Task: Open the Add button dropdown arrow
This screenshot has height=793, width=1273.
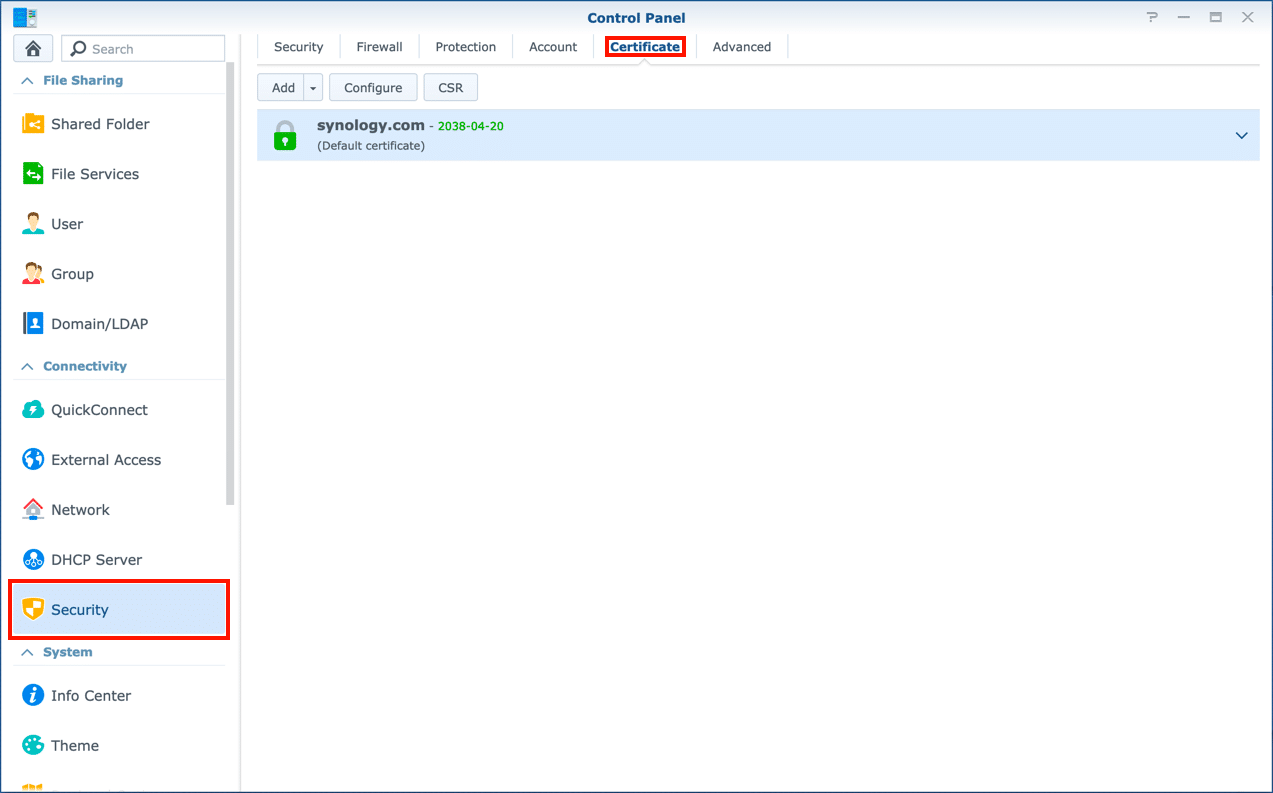Action: coord(313,88)
